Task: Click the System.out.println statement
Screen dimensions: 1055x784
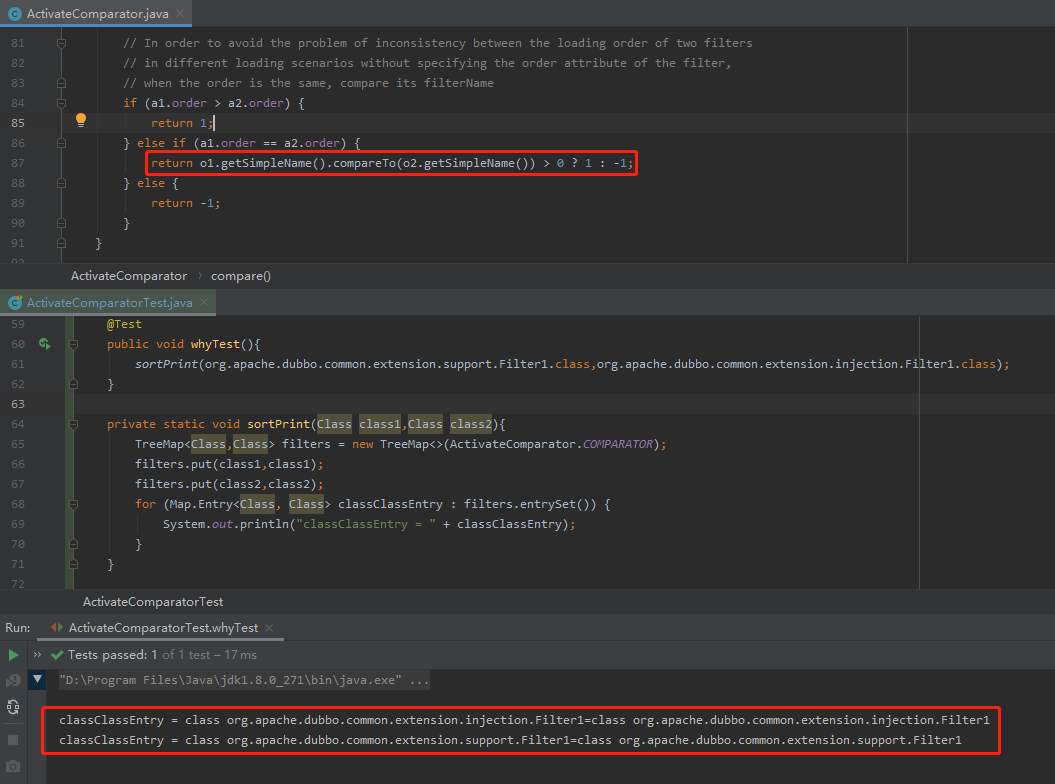Action: pos(369,524)
